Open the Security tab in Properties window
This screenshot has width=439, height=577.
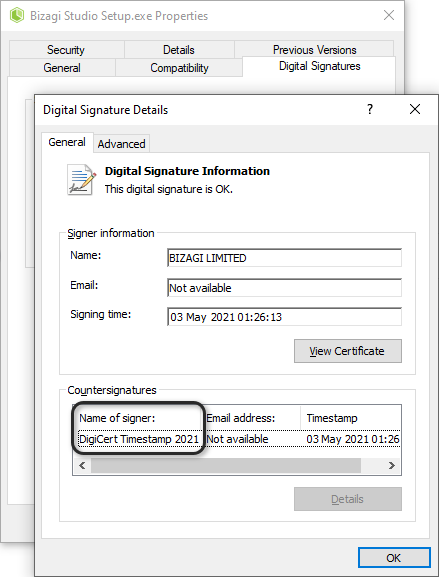(66, 50)
